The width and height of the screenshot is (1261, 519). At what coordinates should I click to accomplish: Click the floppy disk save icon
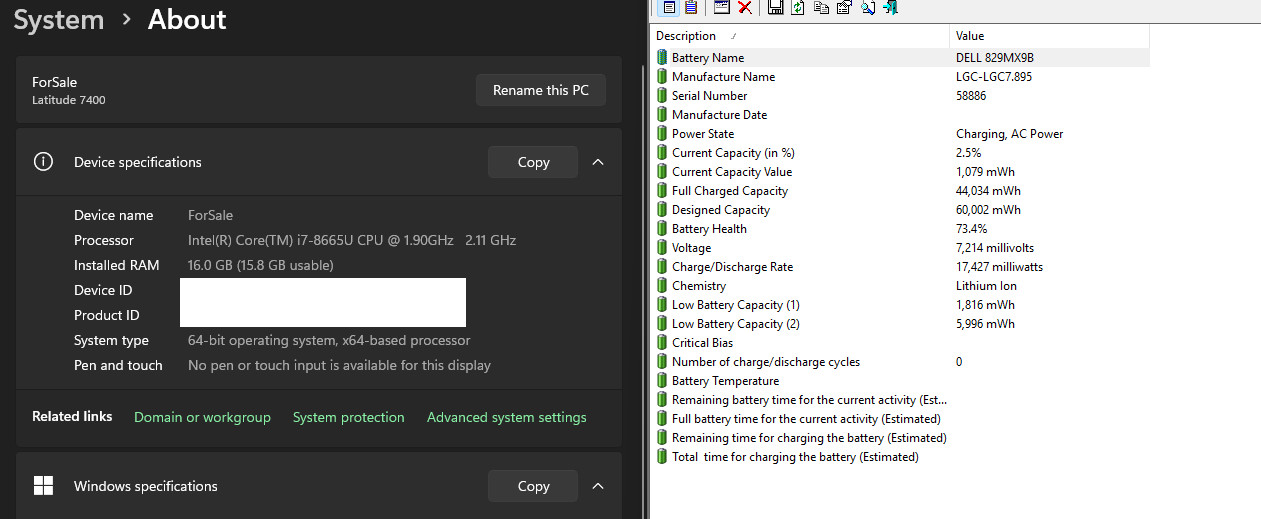(775, 8)
